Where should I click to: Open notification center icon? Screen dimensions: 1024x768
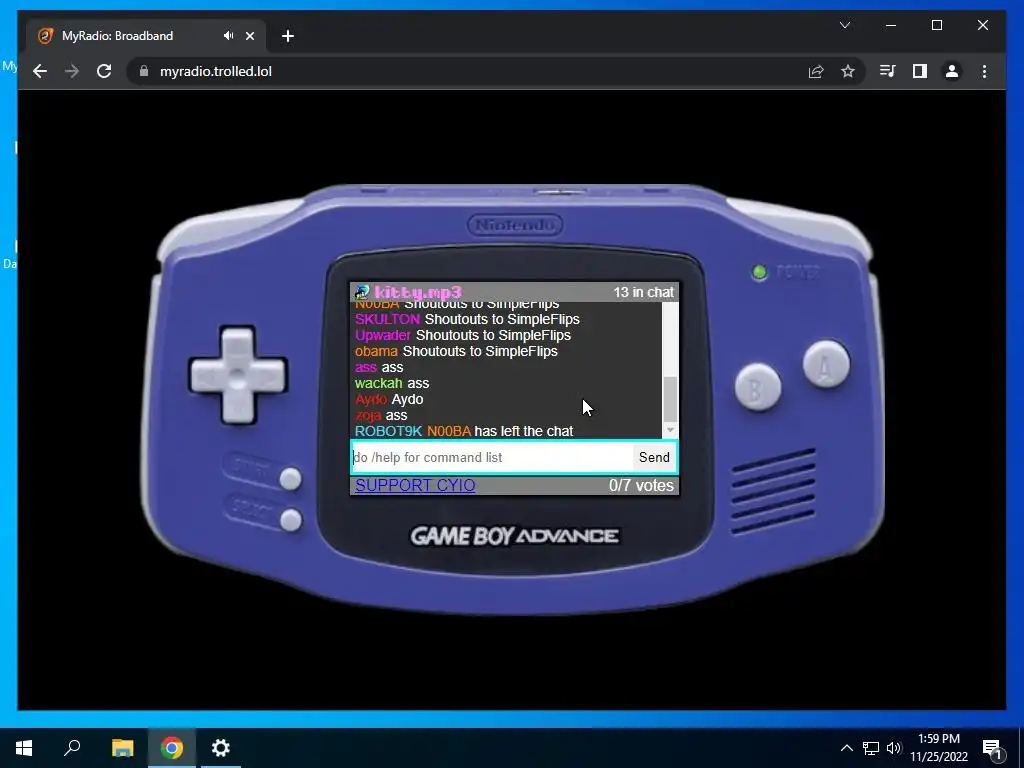[992, 749]
